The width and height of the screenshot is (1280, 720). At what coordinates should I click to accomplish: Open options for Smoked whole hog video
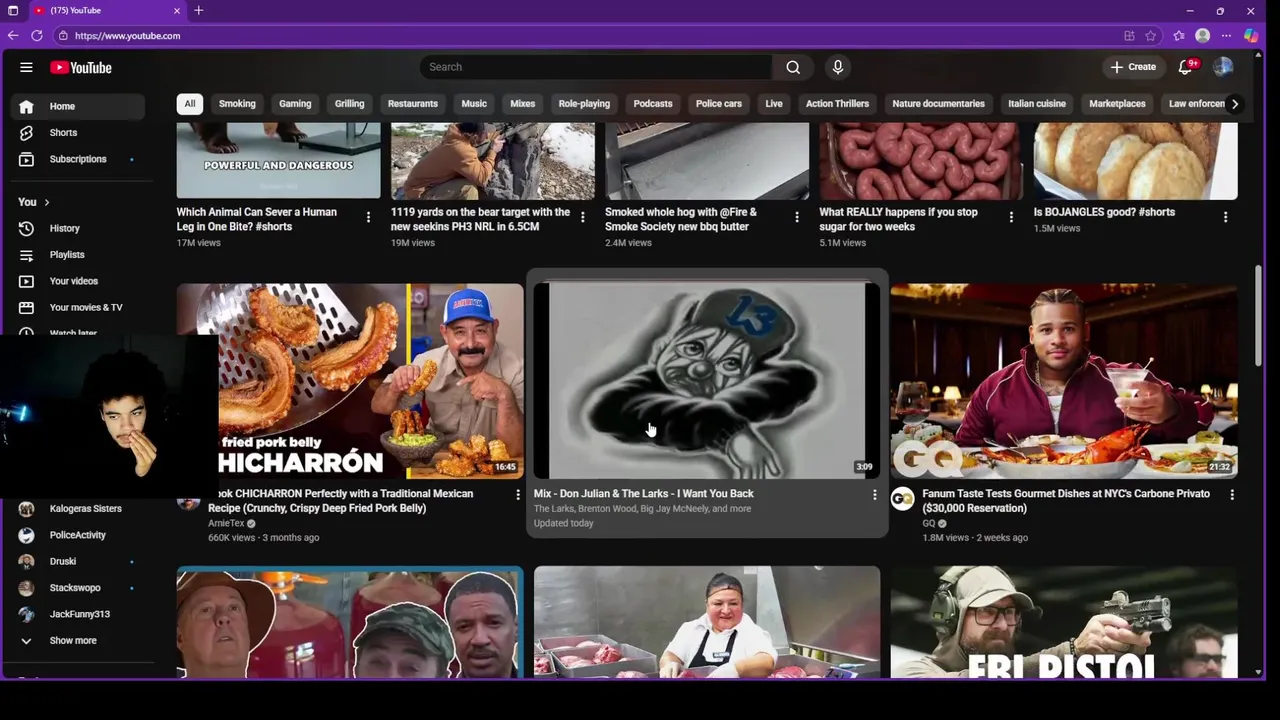click(796, 217)
